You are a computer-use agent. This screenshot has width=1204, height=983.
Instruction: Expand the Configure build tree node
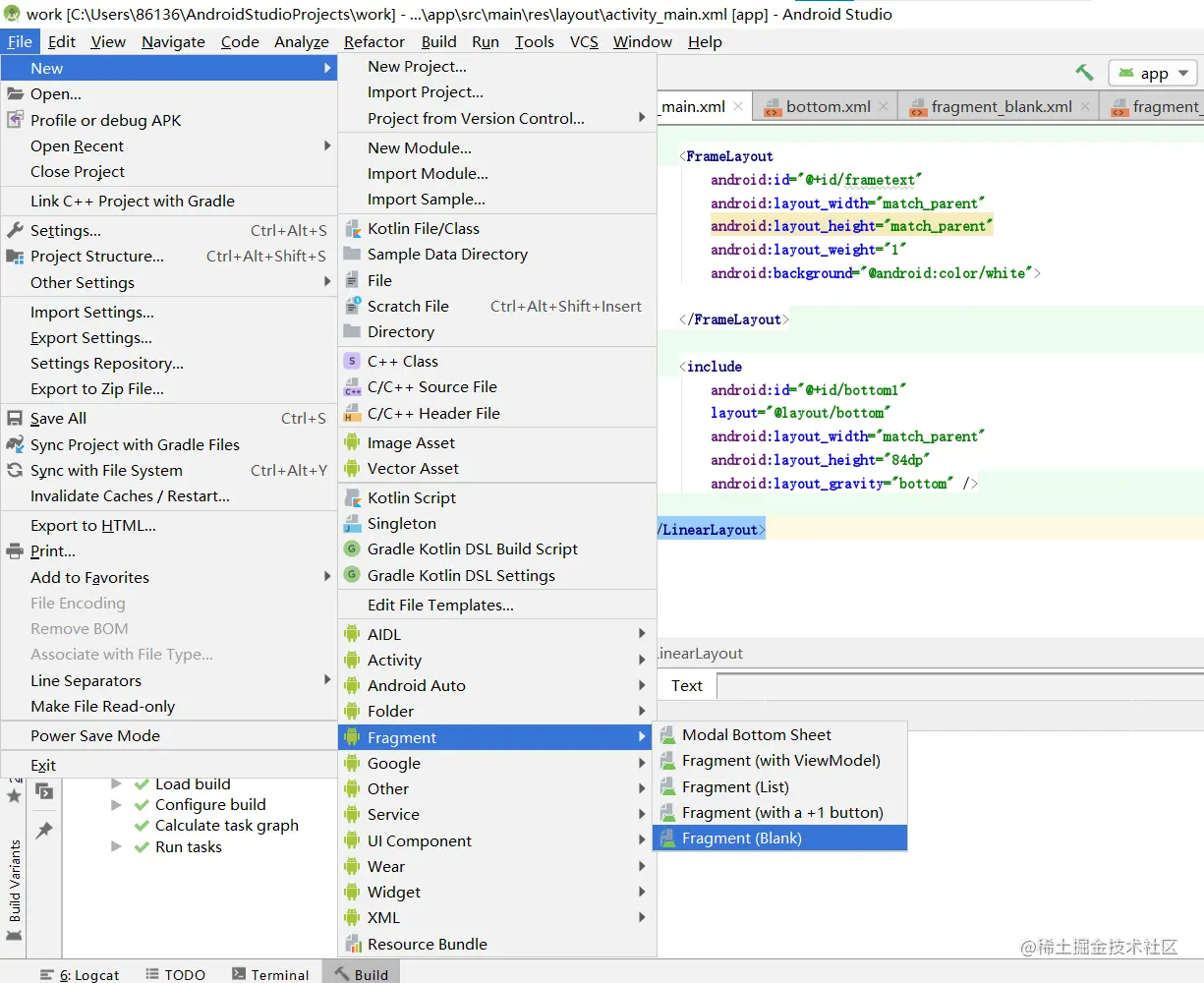117,804
